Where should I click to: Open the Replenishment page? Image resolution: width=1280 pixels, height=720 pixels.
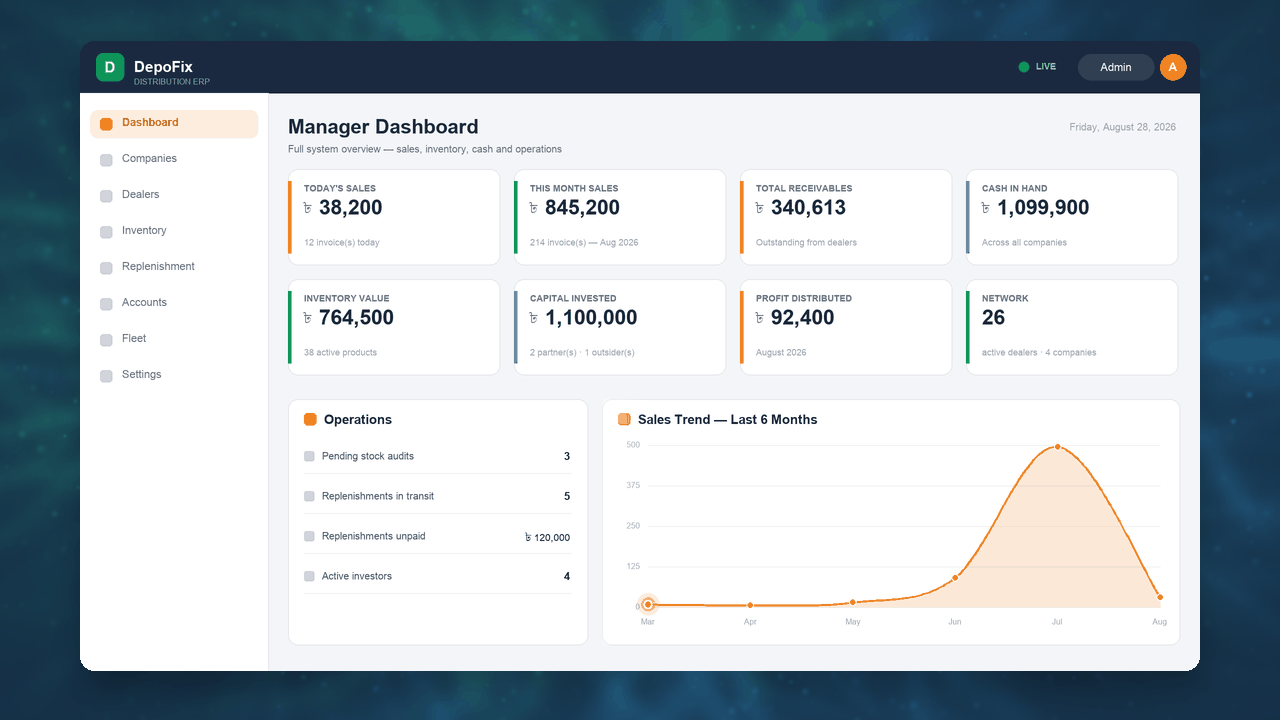174,267
